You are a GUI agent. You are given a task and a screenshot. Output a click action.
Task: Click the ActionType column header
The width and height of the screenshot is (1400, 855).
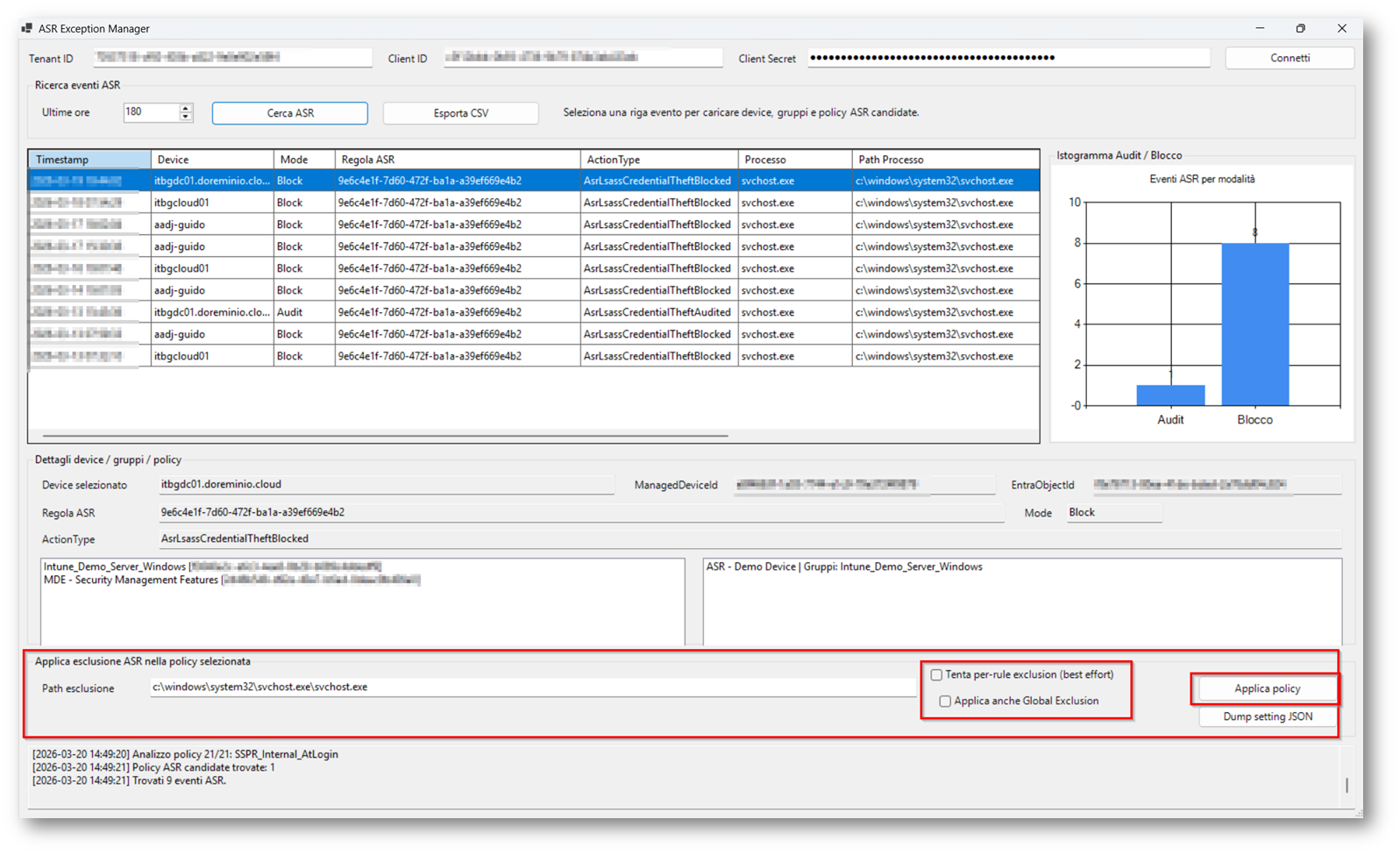click(x=657, y=160)
